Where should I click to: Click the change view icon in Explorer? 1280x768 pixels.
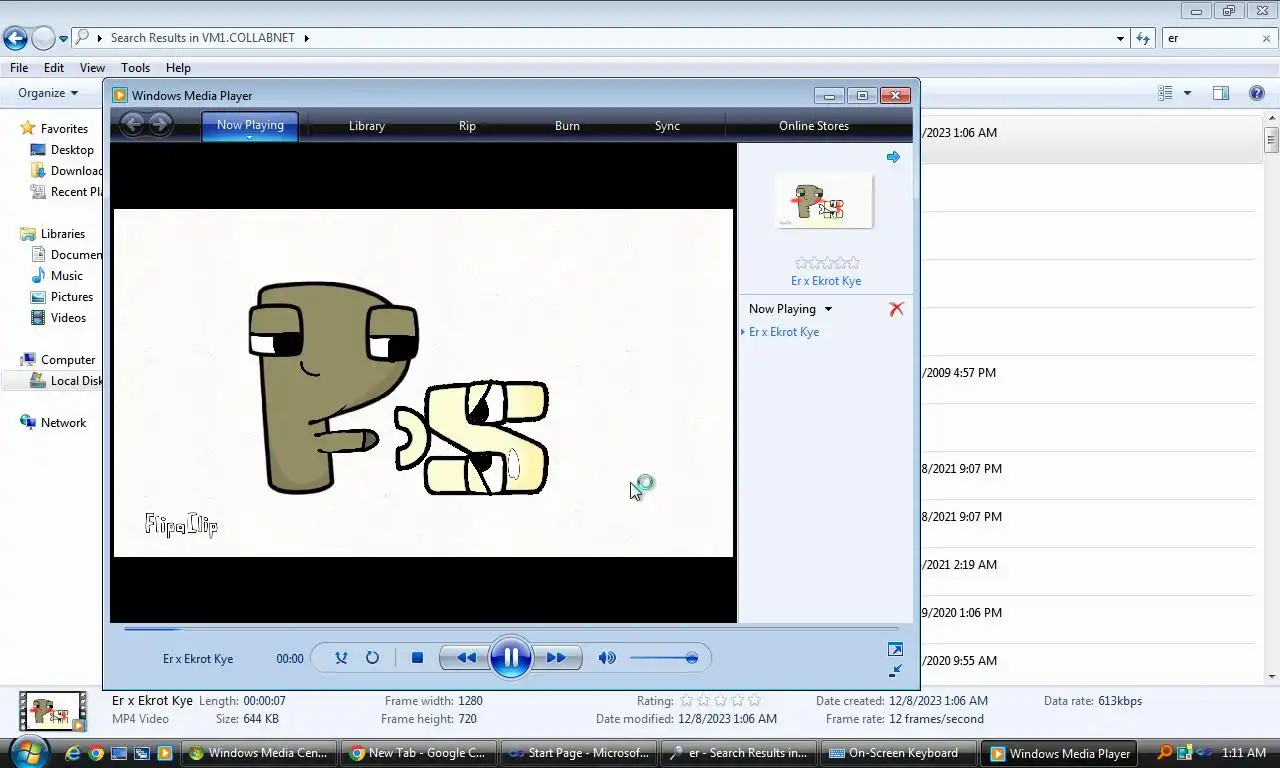(x=1165, y=93)
